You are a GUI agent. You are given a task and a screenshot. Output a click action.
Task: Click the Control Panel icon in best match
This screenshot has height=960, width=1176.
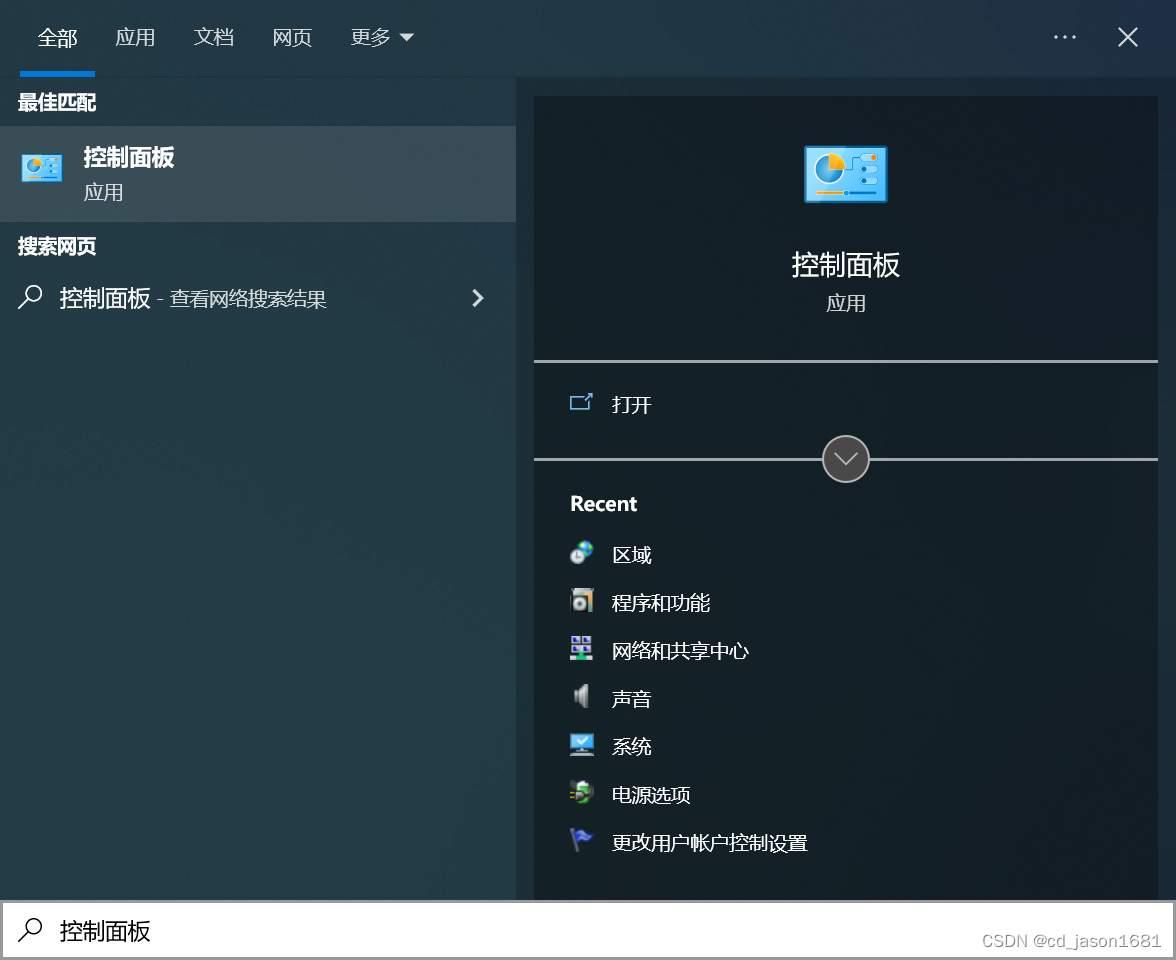[x=42, y=168]
